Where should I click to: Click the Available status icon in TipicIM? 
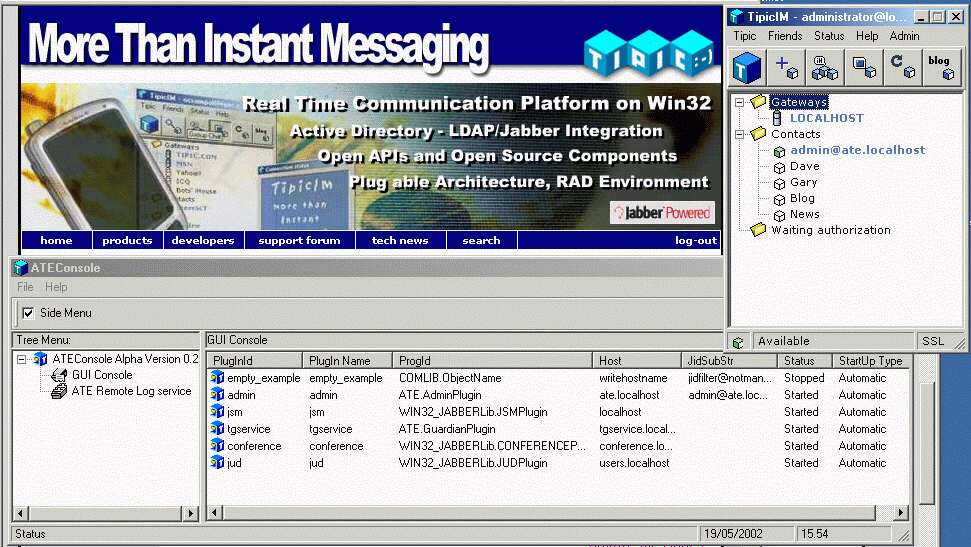tap(738, 341)
